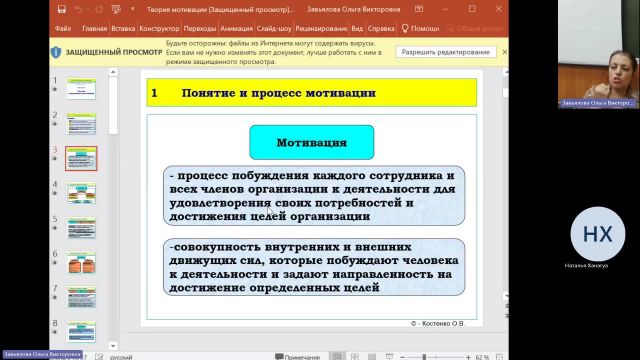Open the Справка tab
640x360 pixels.
(x=381, y=29)
